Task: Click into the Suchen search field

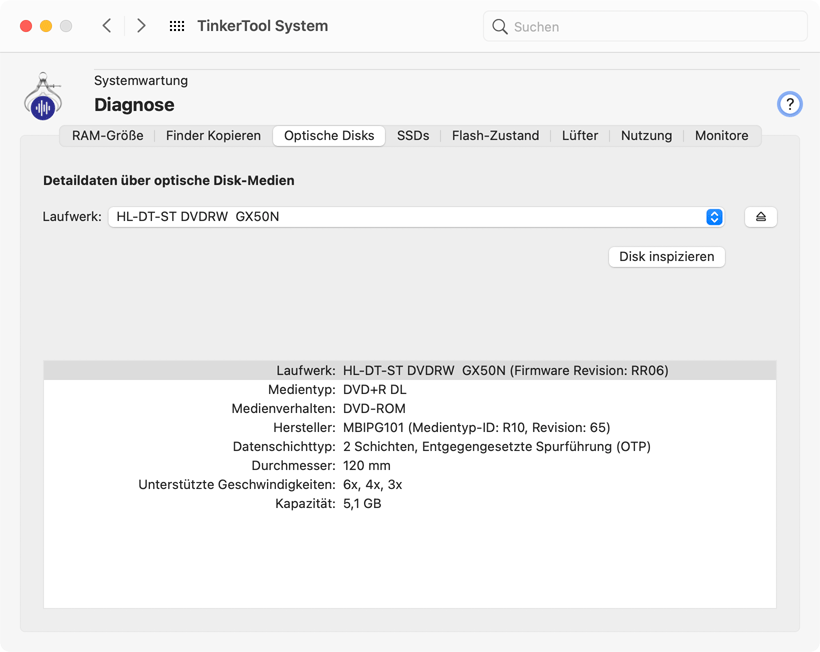Action: [x=645, y=27]
